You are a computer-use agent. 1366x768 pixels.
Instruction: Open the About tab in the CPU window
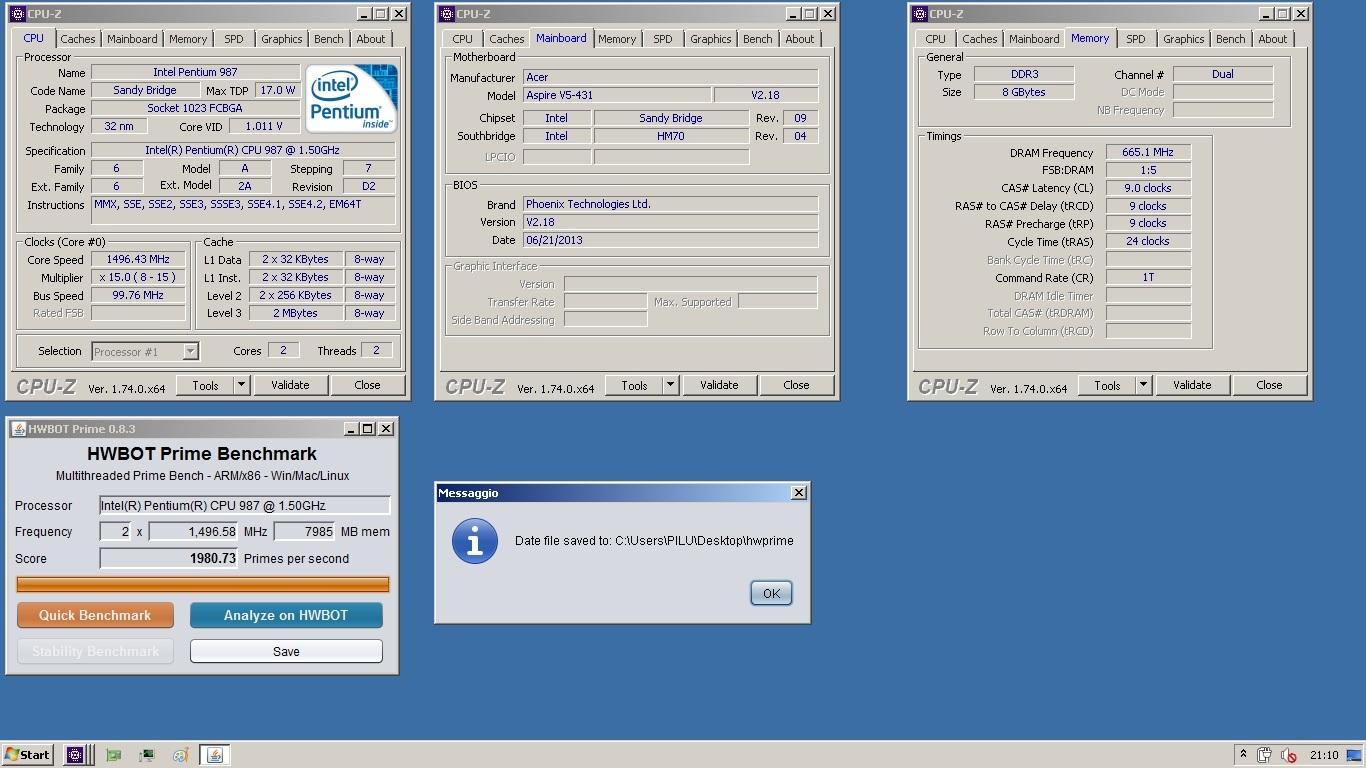[371, 39]
